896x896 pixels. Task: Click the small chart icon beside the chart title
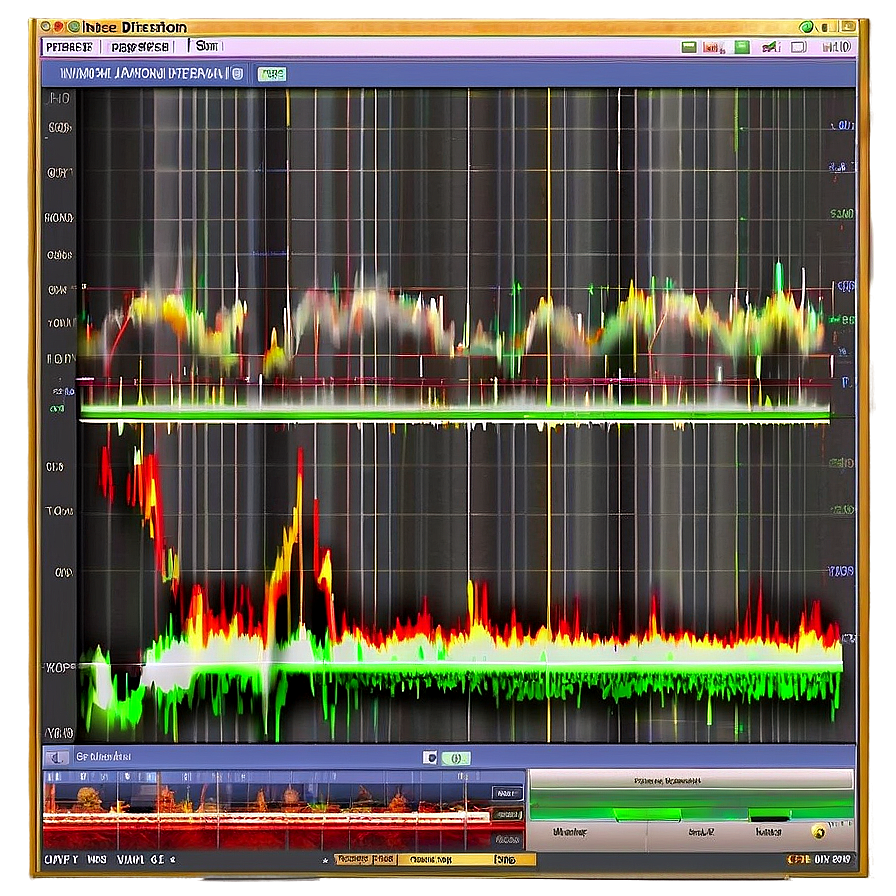pos(237,73)
